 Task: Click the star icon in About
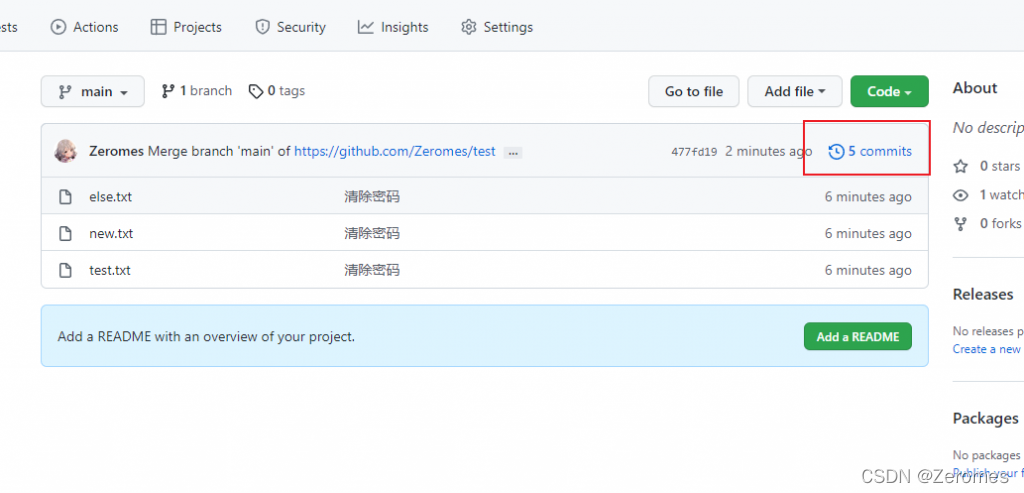pyautogui.click(x=960, y=167)
